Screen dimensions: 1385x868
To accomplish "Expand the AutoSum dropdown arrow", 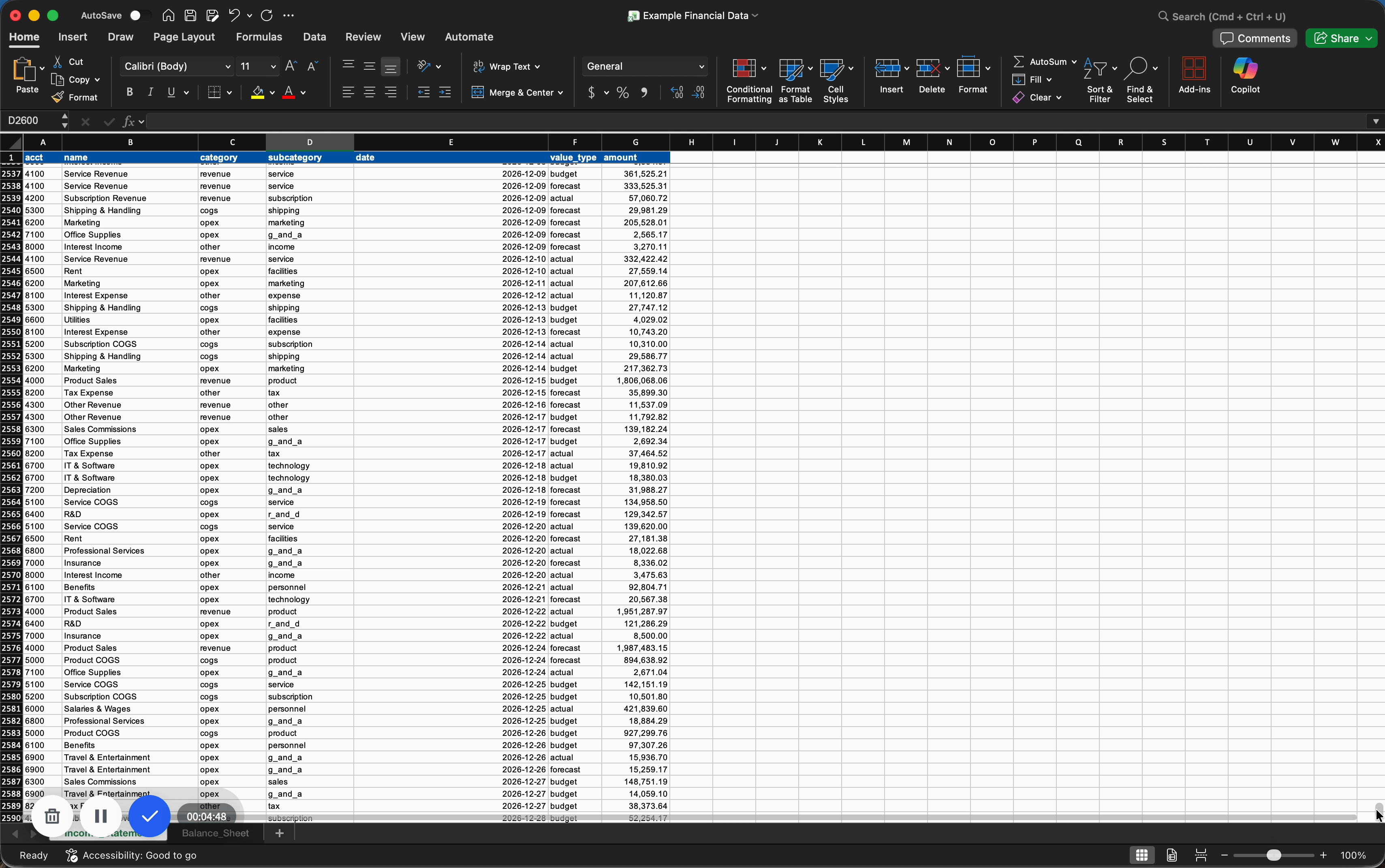I will pos(1074,62).
